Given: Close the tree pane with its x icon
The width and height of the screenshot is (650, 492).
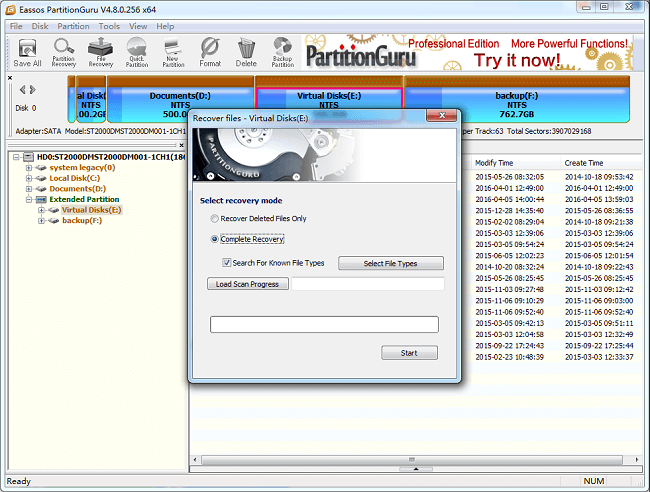Looking at the screenshot, I should point(181,145).
